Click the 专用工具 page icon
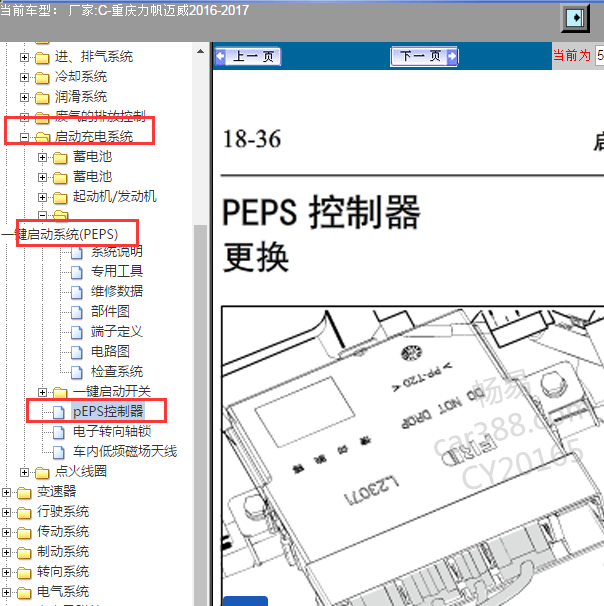 tap(77, 272)
